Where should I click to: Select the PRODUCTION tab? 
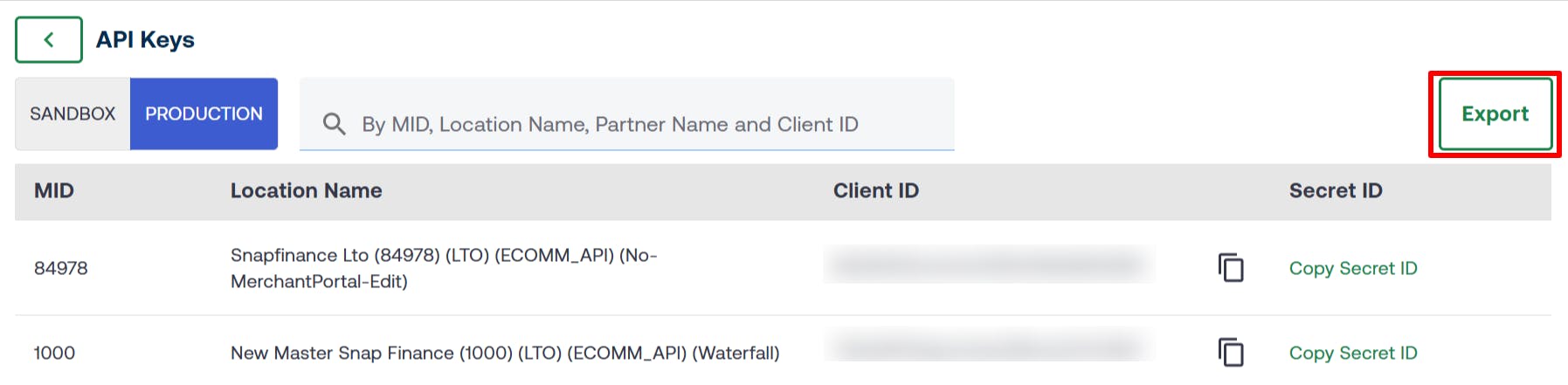coord(204,113)
